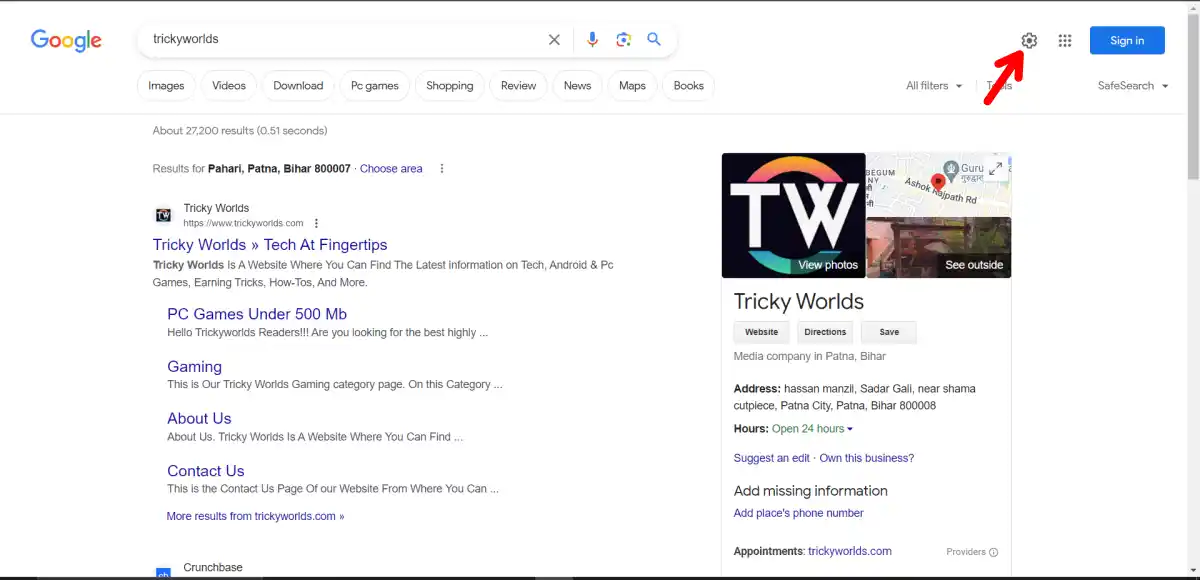Switch to the Images tab

pos(166,86)
